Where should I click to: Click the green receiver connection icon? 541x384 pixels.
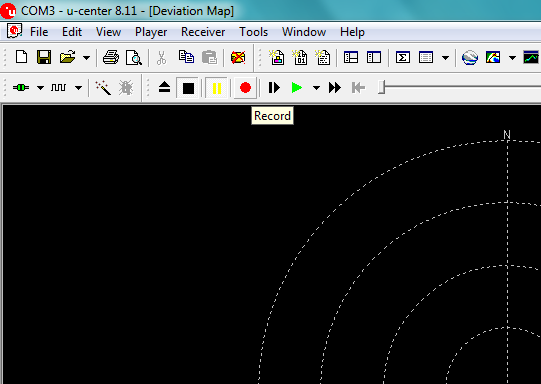(21, 88)
